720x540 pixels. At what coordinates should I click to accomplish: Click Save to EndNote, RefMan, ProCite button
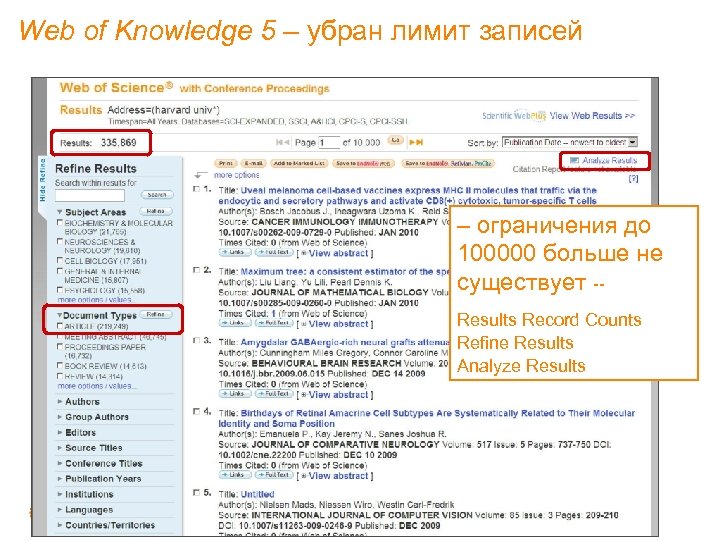click(x=448, y=163)
